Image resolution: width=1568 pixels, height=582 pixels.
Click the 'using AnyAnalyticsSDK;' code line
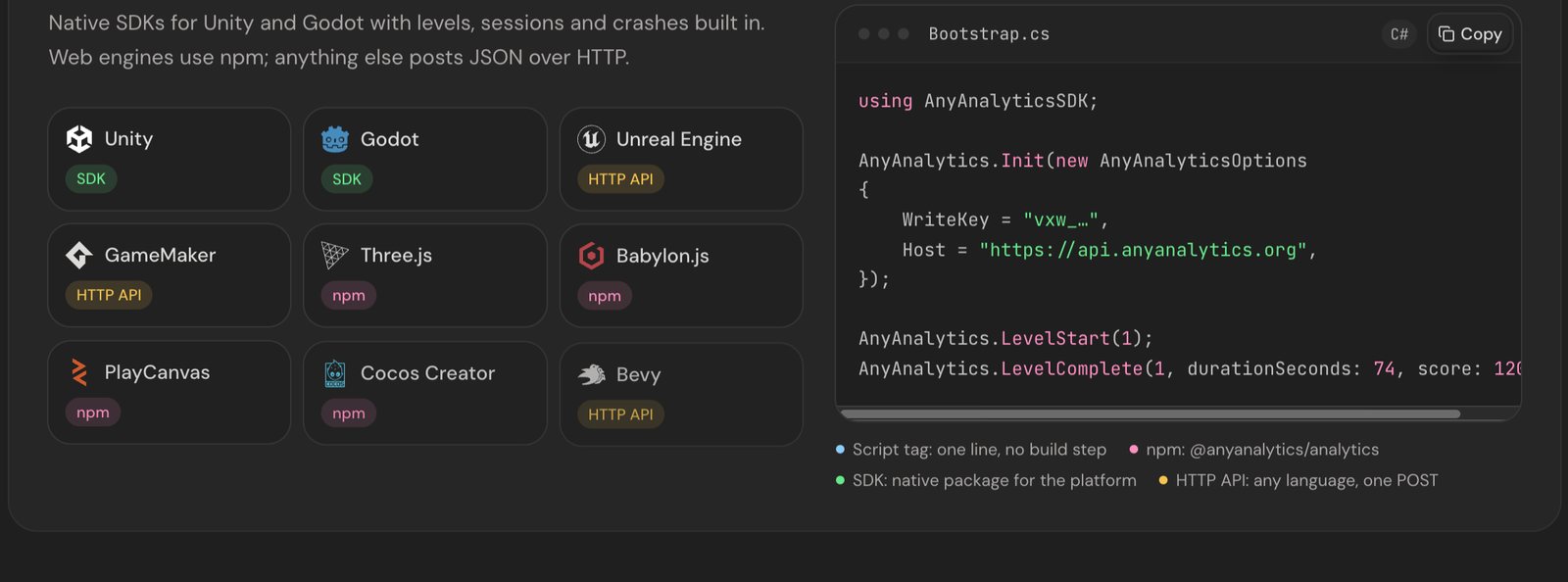tap(978, 101)
